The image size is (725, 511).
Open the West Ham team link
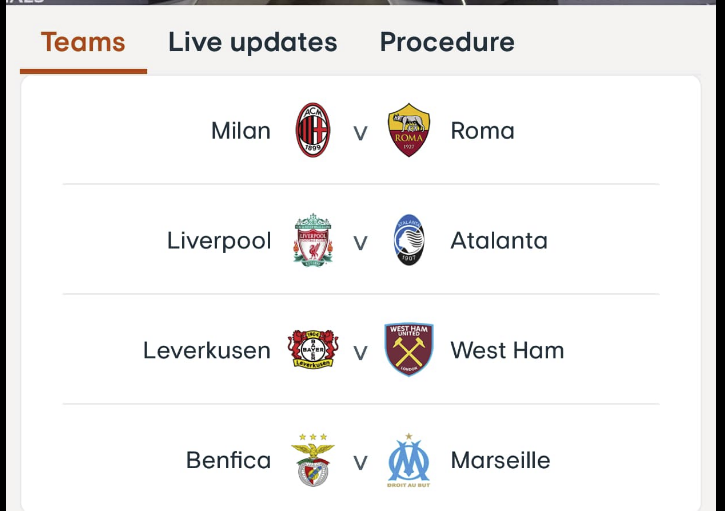tap(507, 351)
